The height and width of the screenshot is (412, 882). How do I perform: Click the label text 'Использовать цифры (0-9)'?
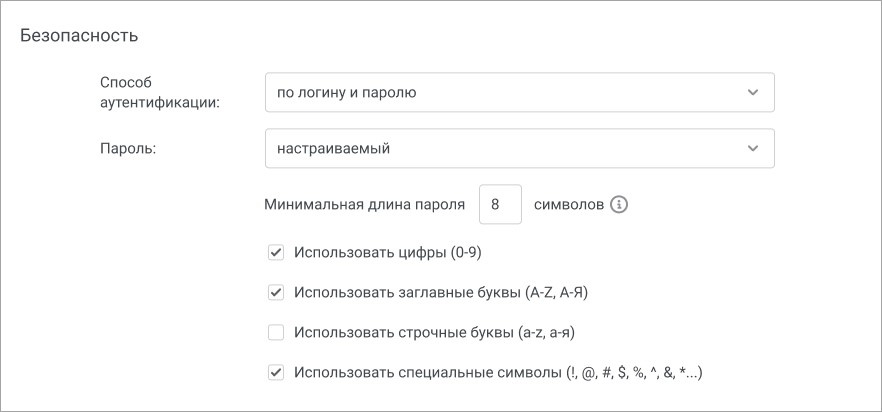coord(388,253)
